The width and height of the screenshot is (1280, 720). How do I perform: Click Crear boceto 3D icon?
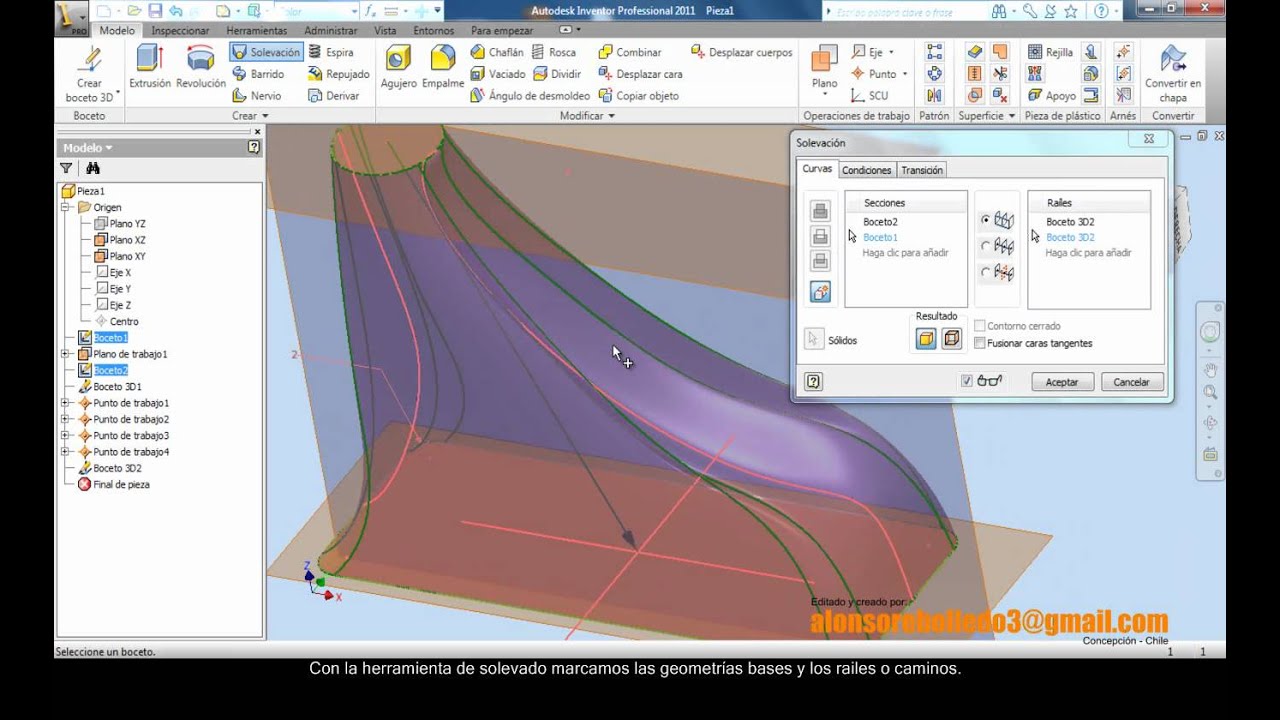click(x=89, y=58)
